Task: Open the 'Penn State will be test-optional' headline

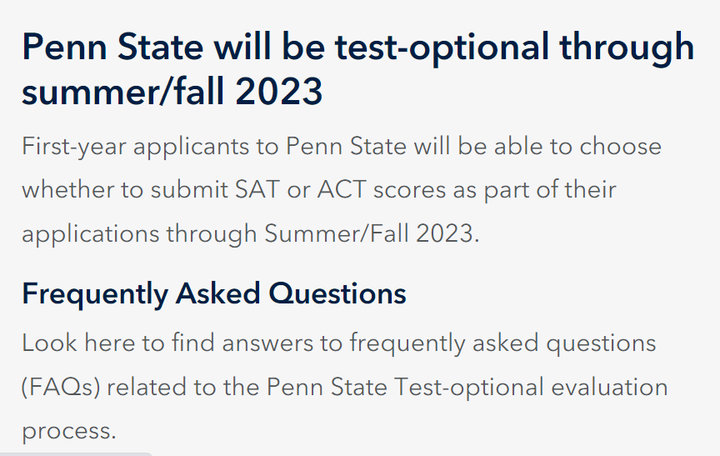Action: coord(358,69)
